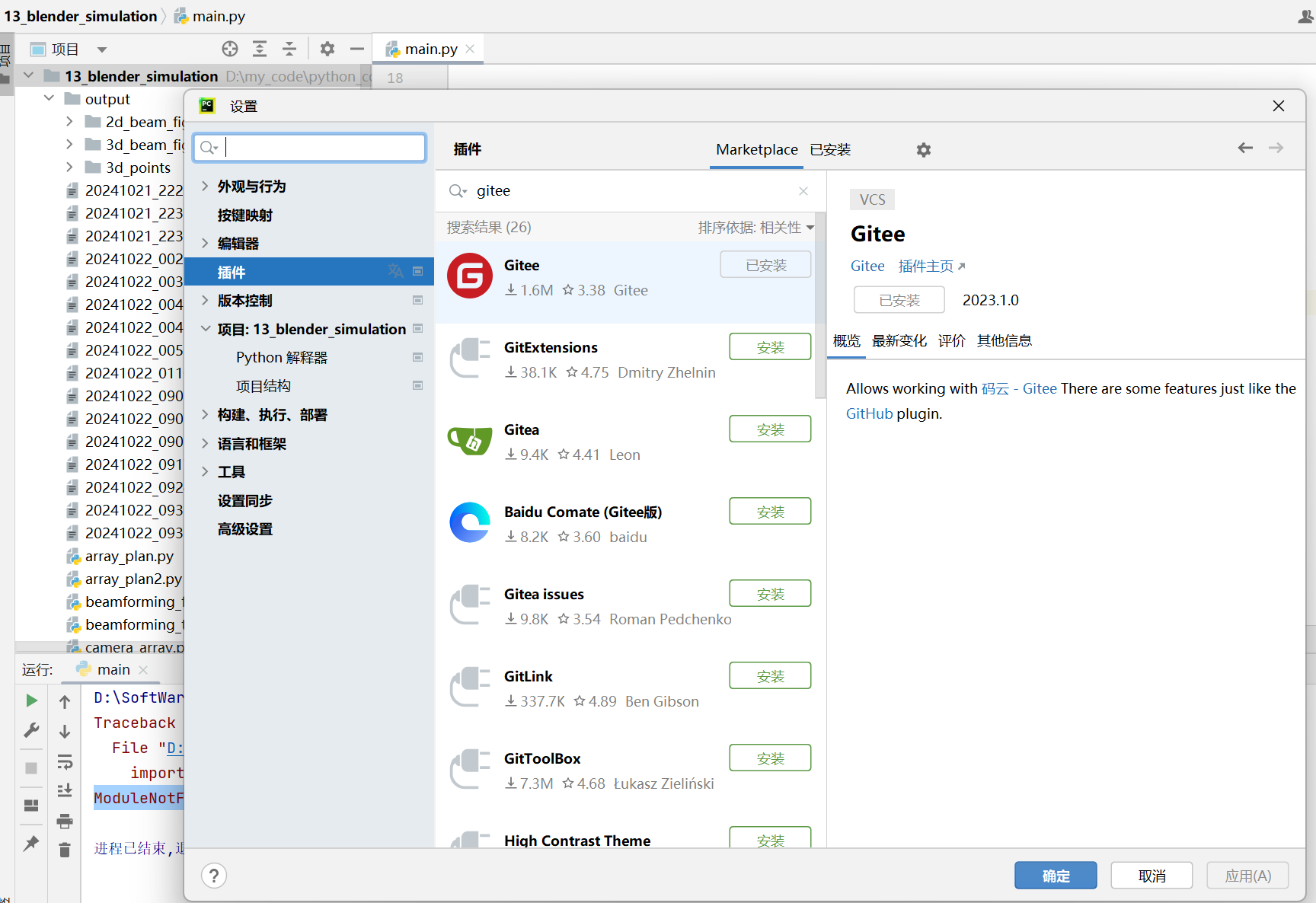Switch to the 已安装 plugins tab
The width and height of the screenshot is (1316, 903).
(830, 150)
